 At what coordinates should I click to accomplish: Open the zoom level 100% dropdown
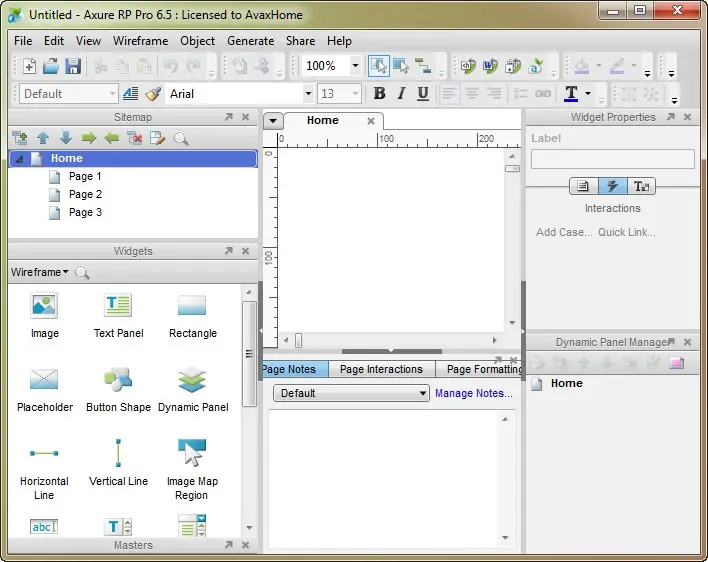[x=355, y=66]
